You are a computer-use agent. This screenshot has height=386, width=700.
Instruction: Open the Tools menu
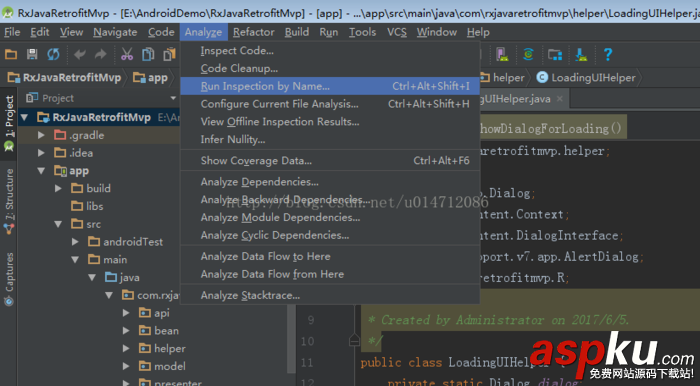pos(362,32)
